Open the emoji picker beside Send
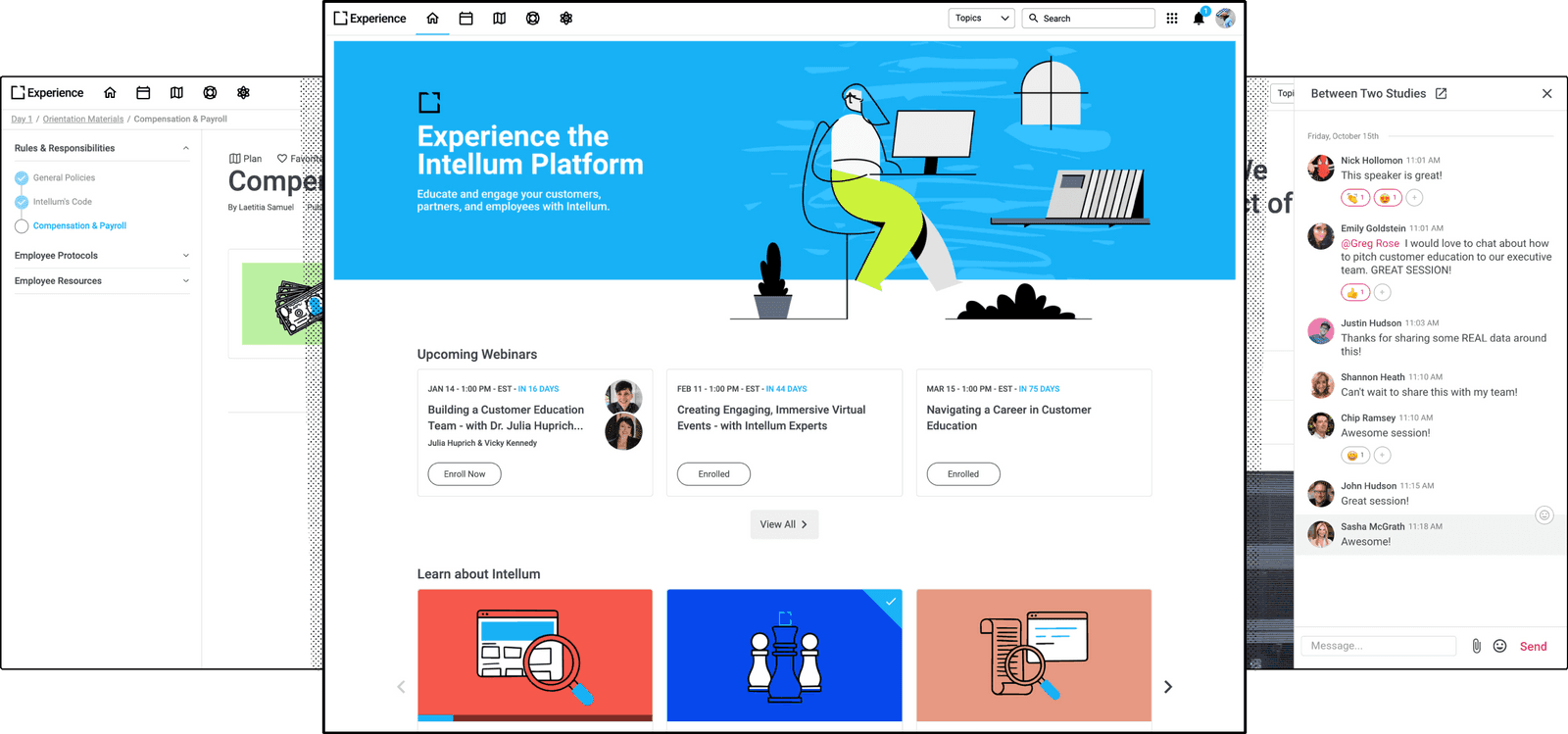The width and height of the screenshot is (1568, 734). (x=1499, y=646)
